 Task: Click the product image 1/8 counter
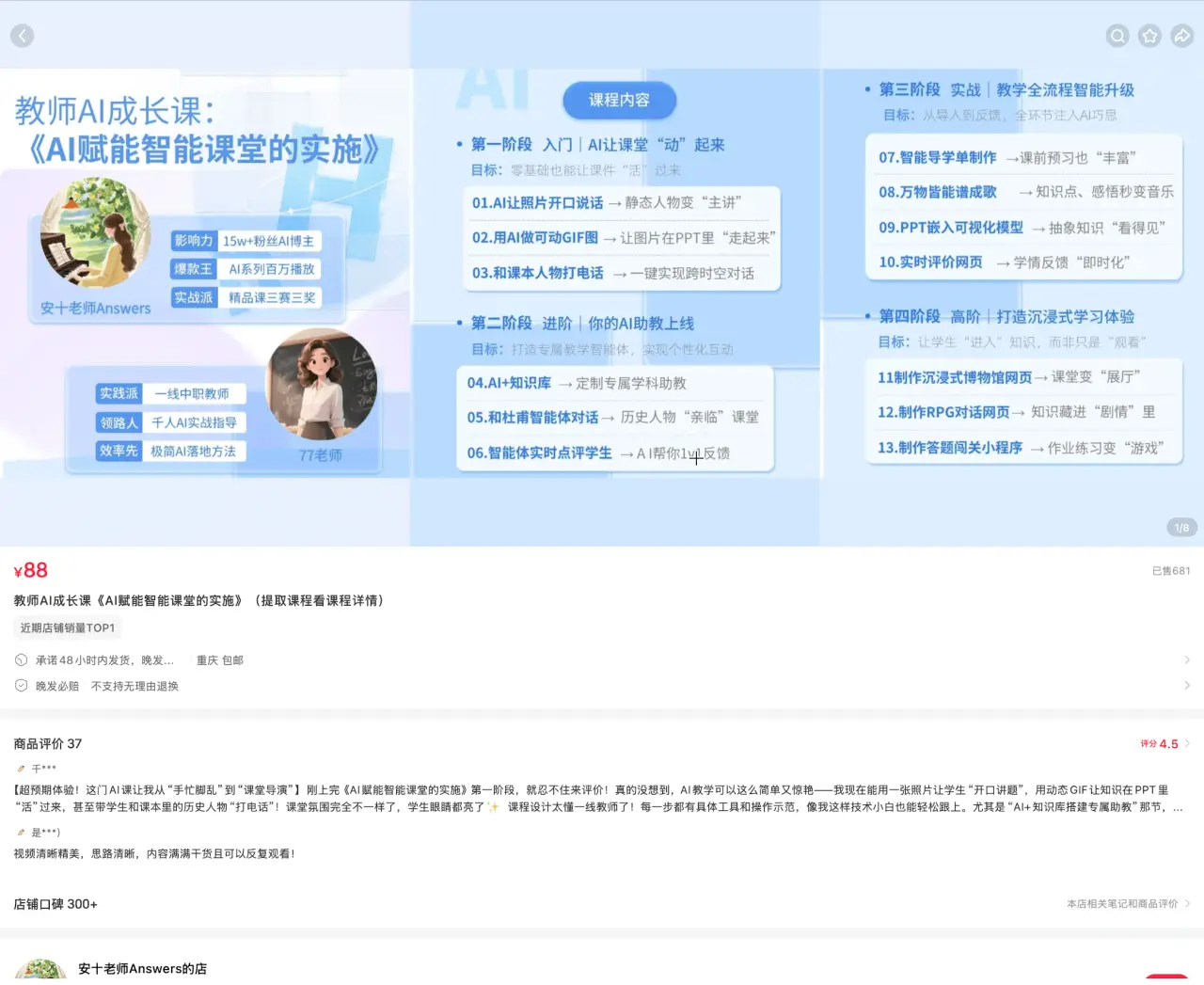(x=1182, y=528)
